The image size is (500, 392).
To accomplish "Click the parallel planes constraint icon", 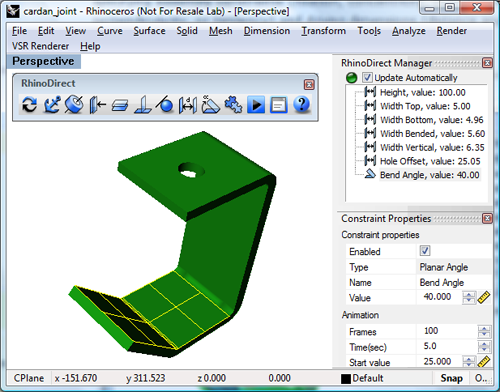I will tap(120, 105).
